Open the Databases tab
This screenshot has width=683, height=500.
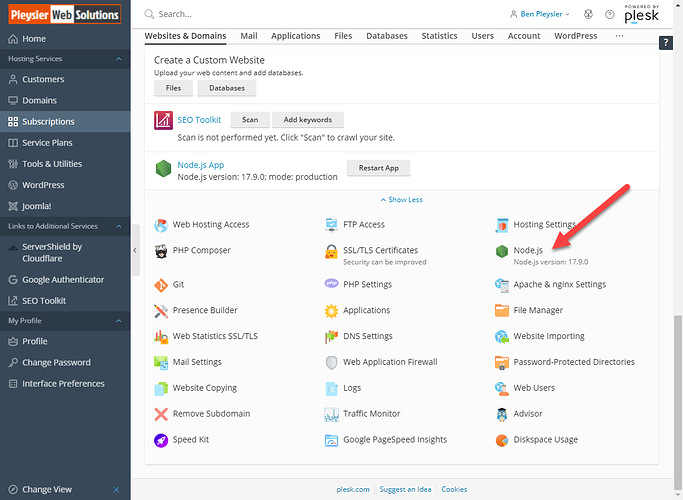[x=387, y=36]
